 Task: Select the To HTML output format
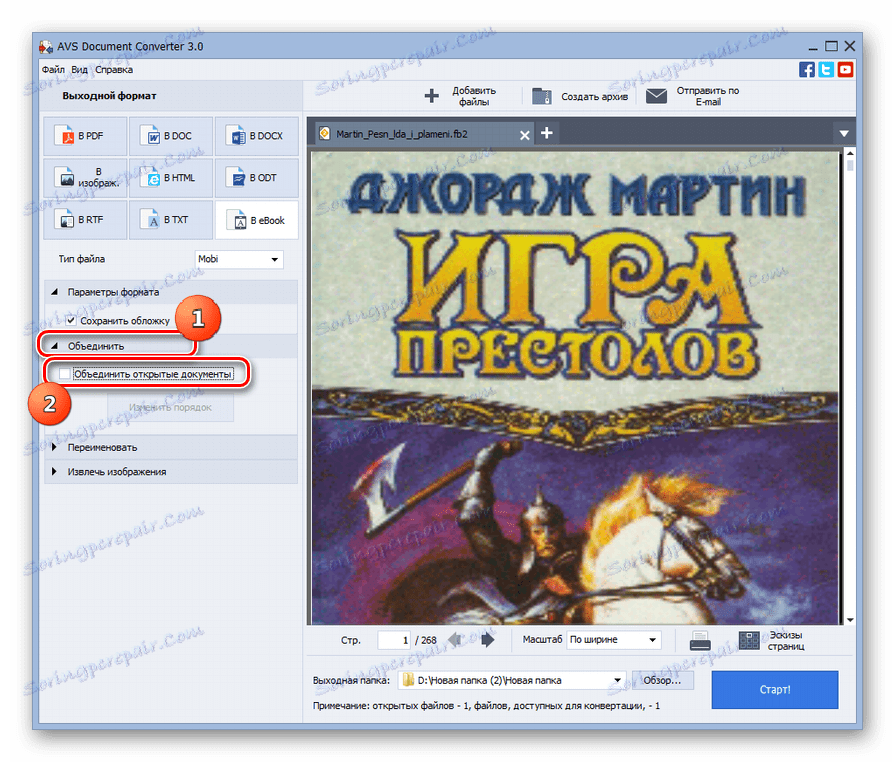(x=171, y=178)
